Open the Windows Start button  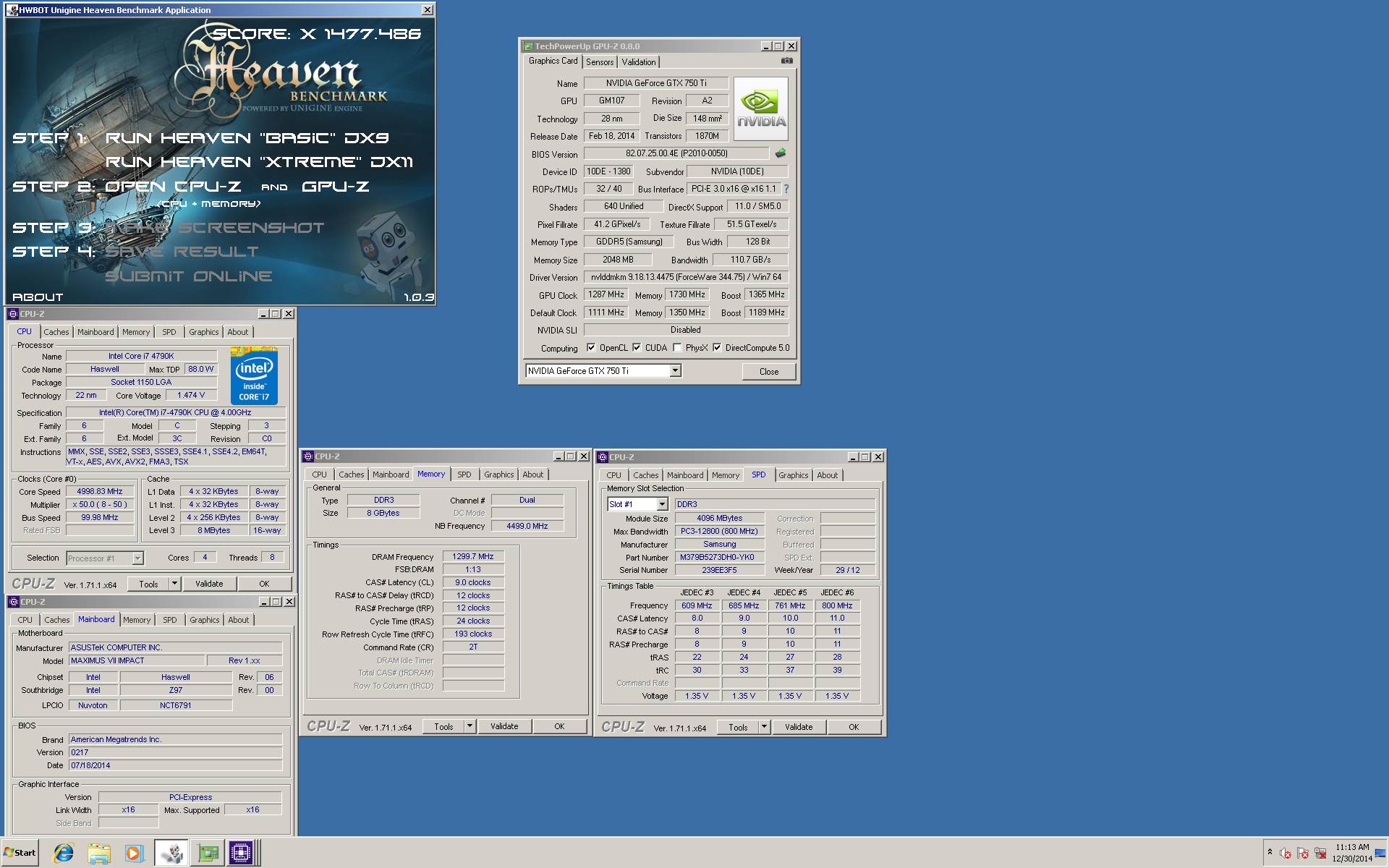(x=20, y=853)
